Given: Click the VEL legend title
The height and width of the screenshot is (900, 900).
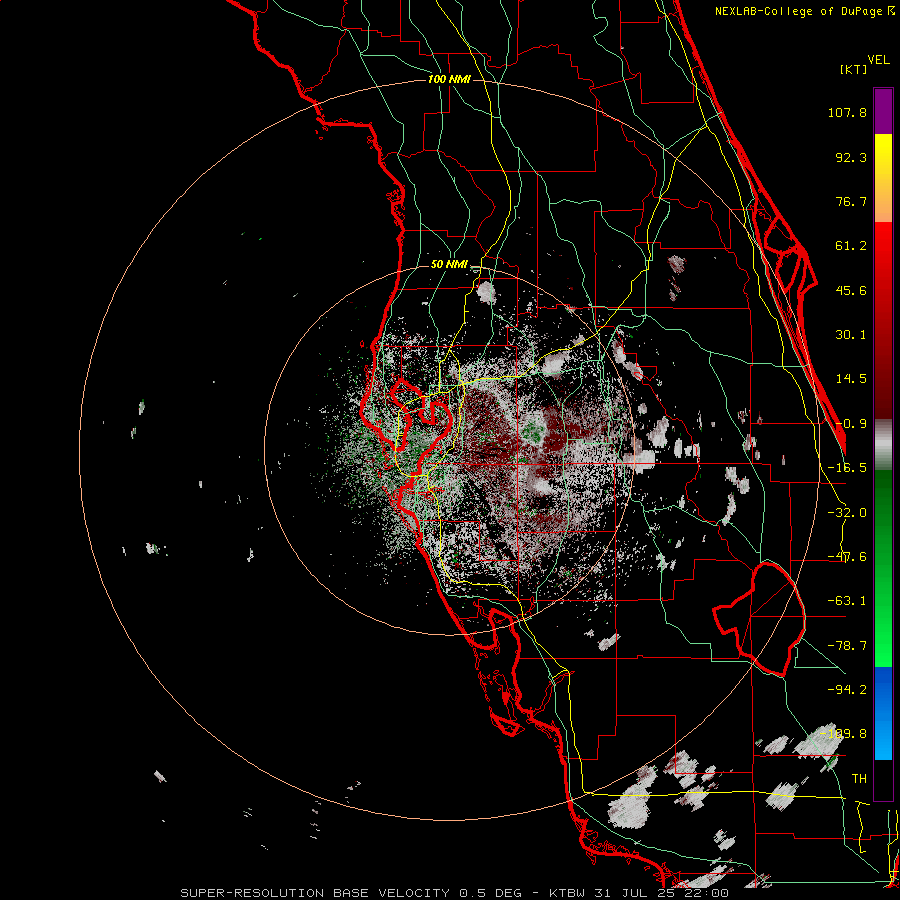Looking at the screenshot, I should pos(878,59).
